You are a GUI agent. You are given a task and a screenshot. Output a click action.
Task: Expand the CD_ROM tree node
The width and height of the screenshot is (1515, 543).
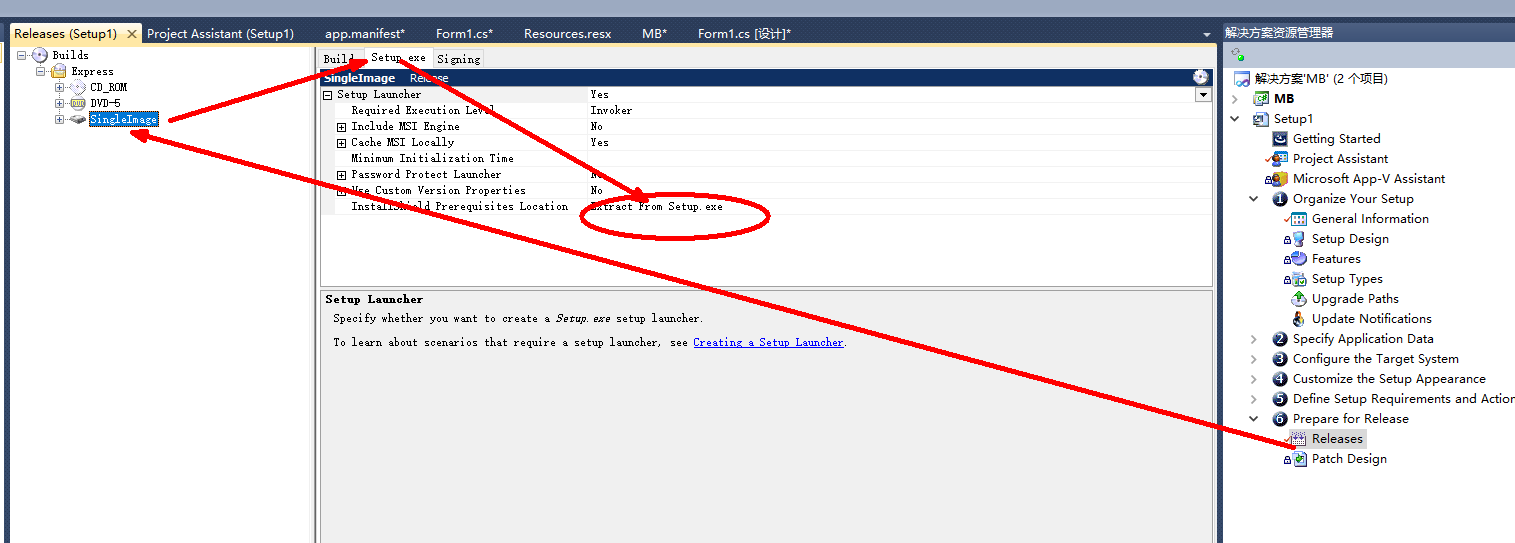pyautogui.click(x=60, y=87)
